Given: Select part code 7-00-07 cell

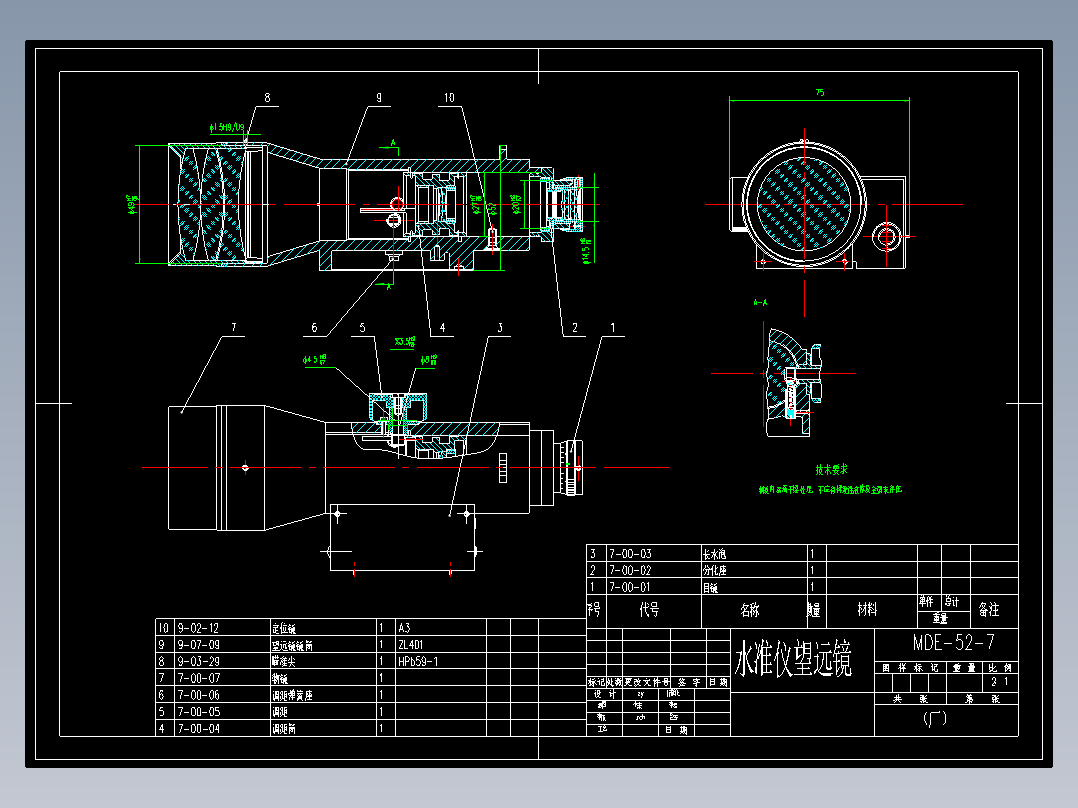Looking at the screenshot, I should tap(198, 678).
